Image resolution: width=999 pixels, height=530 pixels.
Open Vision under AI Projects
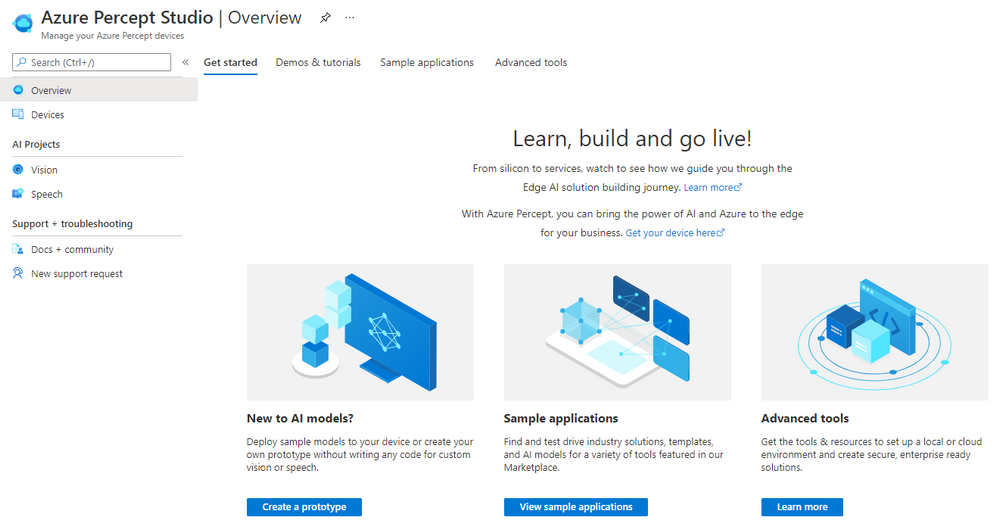coord(99,169)
